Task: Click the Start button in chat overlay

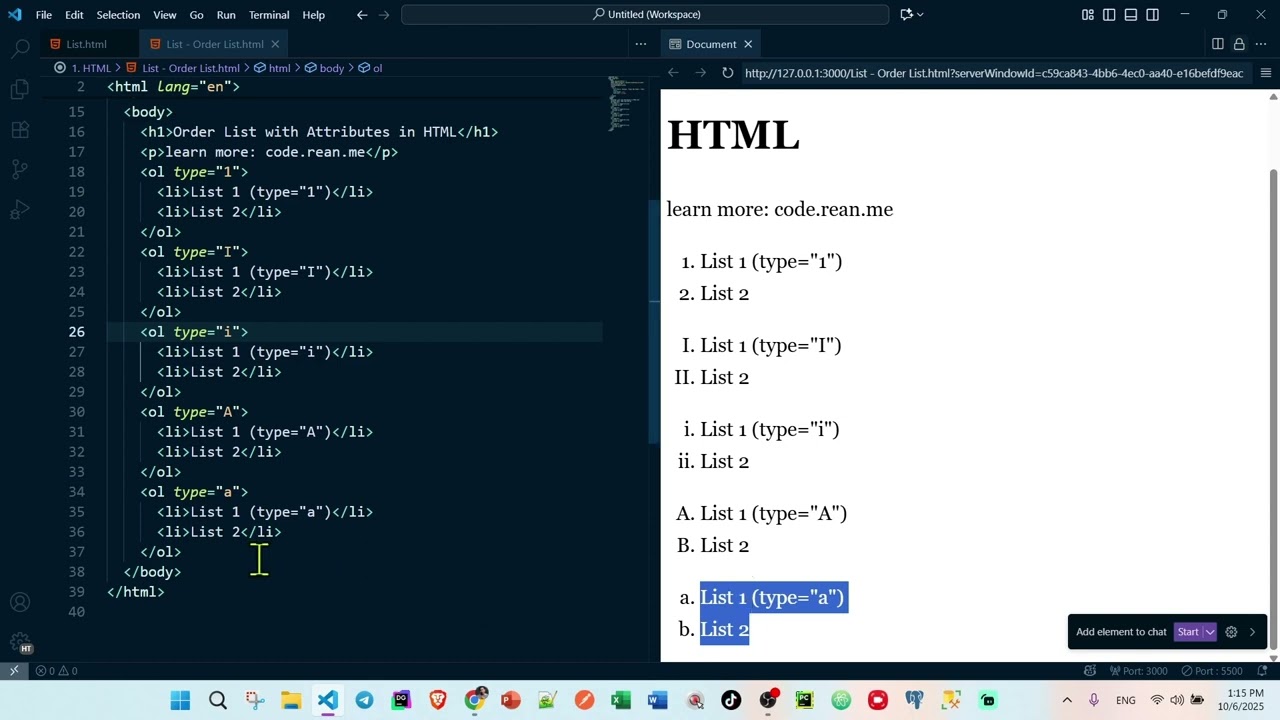Action: (x=1188, y=632)
